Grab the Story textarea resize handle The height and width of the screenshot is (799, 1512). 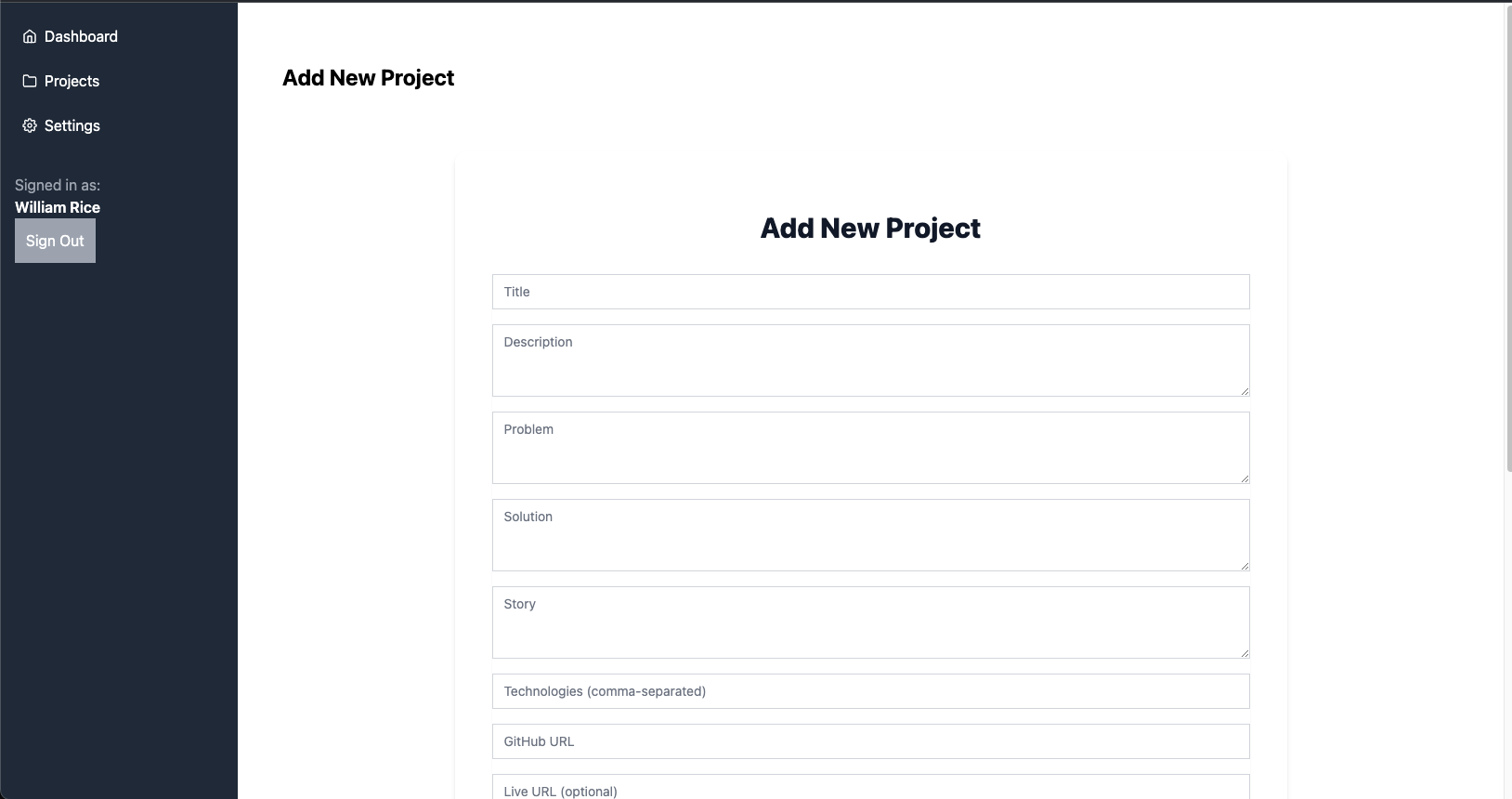1245,653
